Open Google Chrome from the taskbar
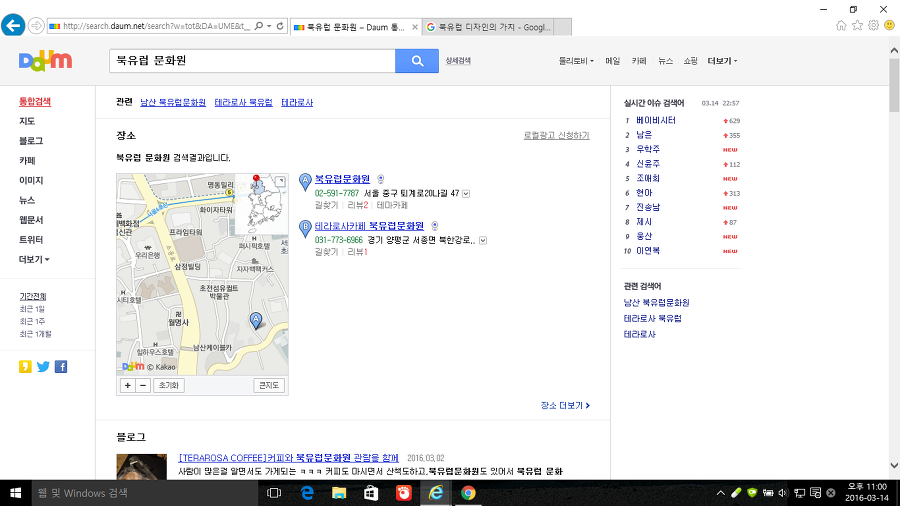The width and height of the screenshot is (900, 506). [x=468, y=493]
